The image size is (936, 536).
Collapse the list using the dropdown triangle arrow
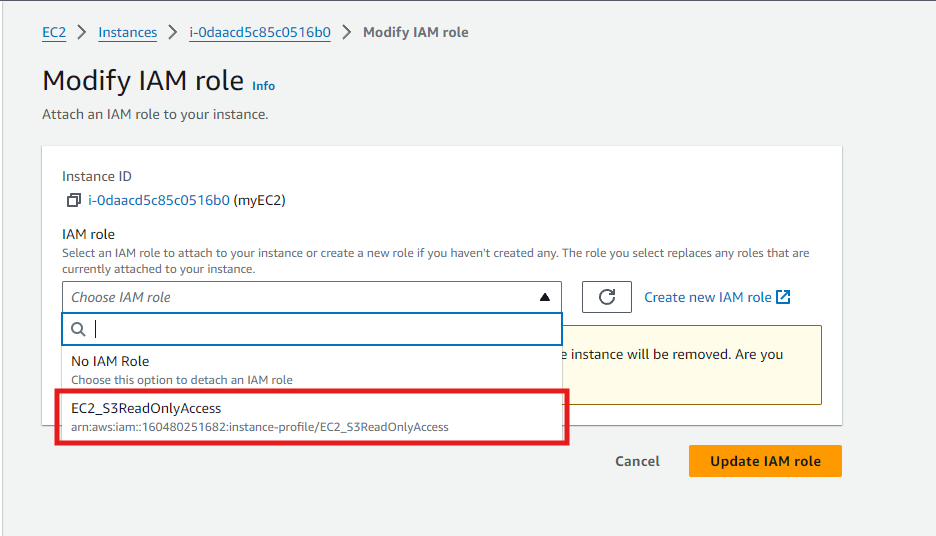coord(544,297)
